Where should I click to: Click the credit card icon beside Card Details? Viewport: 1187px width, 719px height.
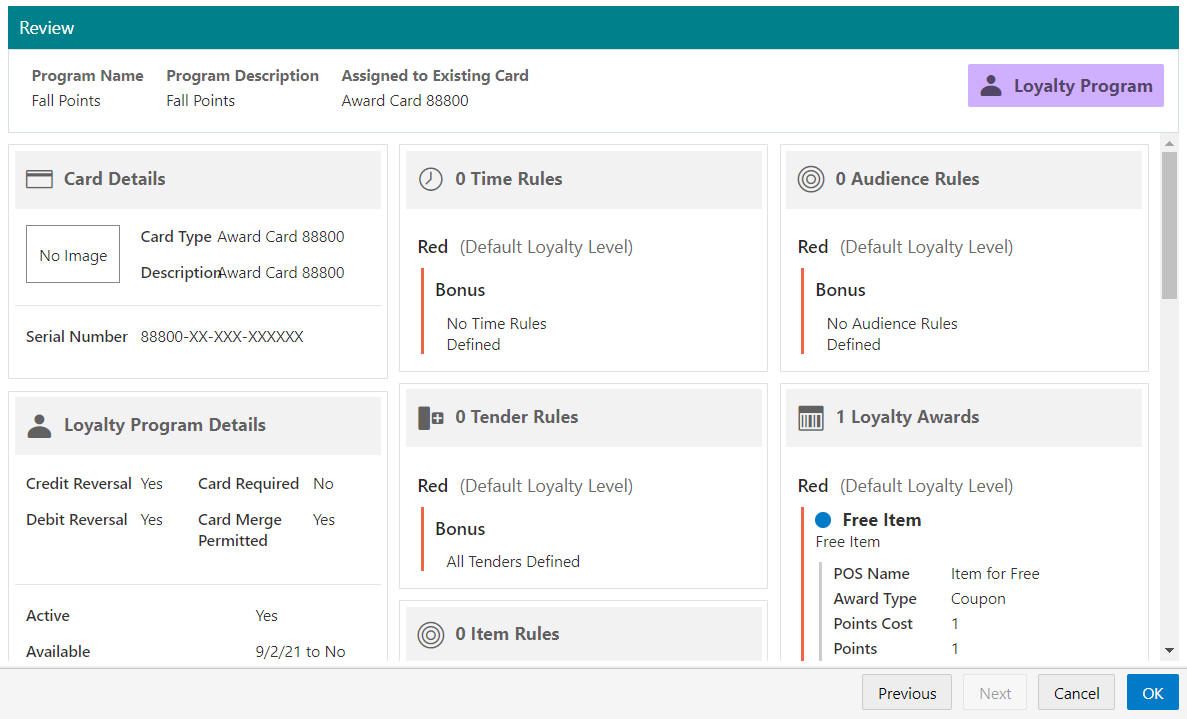[39, 179]
